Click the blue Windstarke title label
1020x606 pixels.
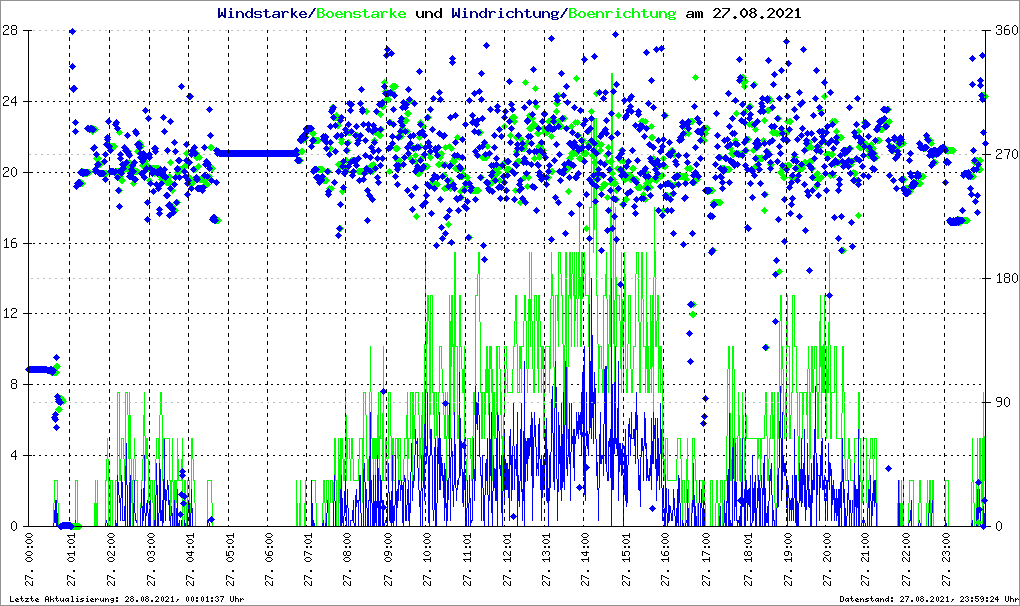pyautogui.click(x=264, y=13)
